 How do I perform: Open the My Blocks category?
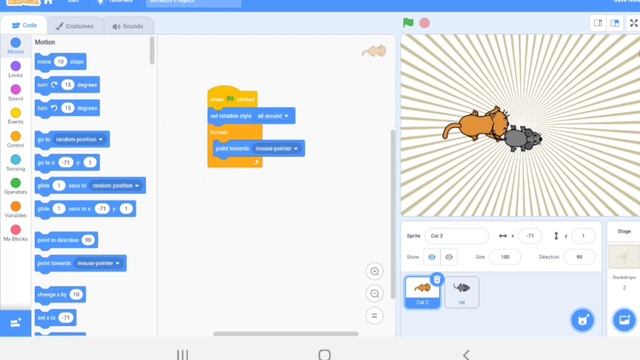16,233
